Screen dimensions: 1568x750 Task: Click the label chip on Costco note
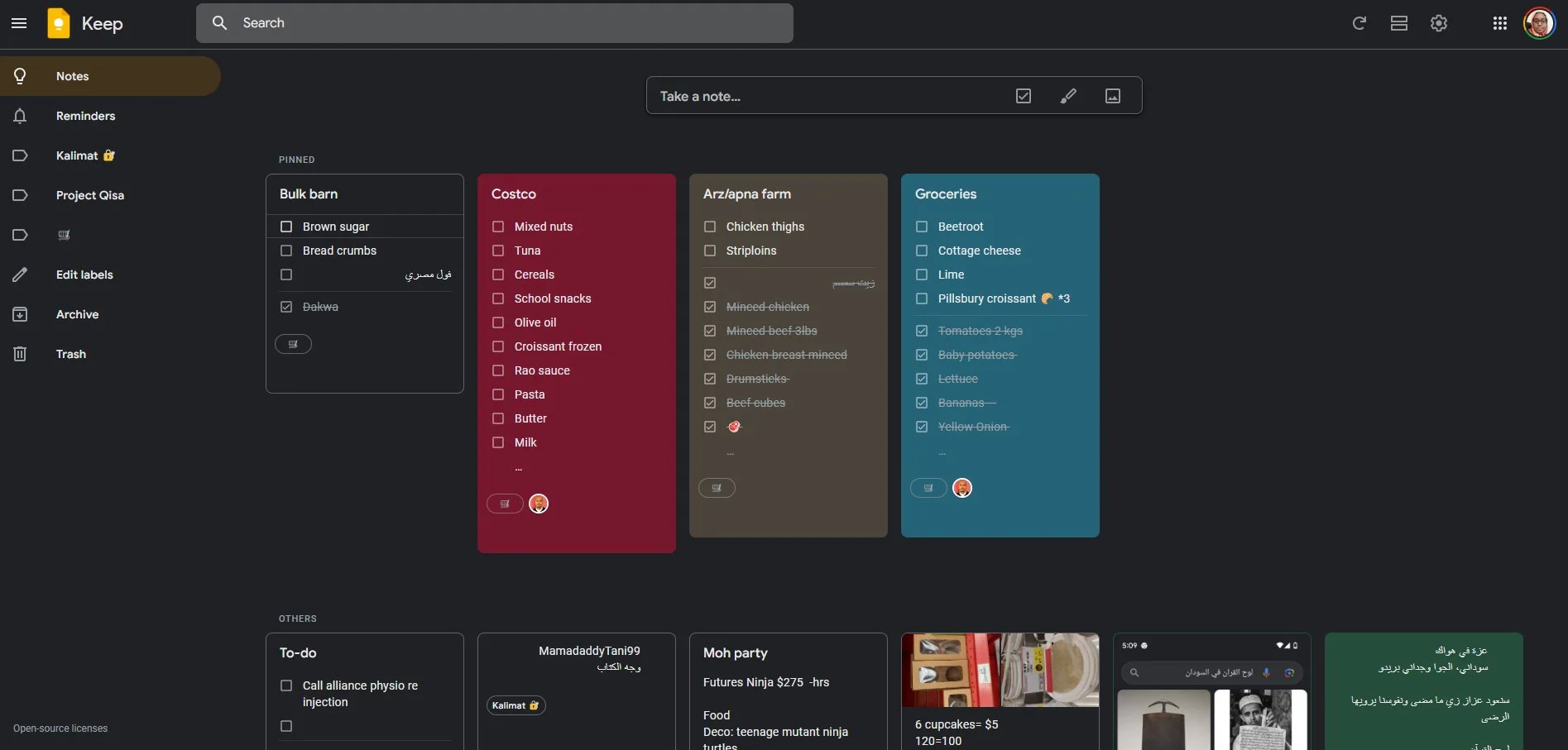coord(505,504)
